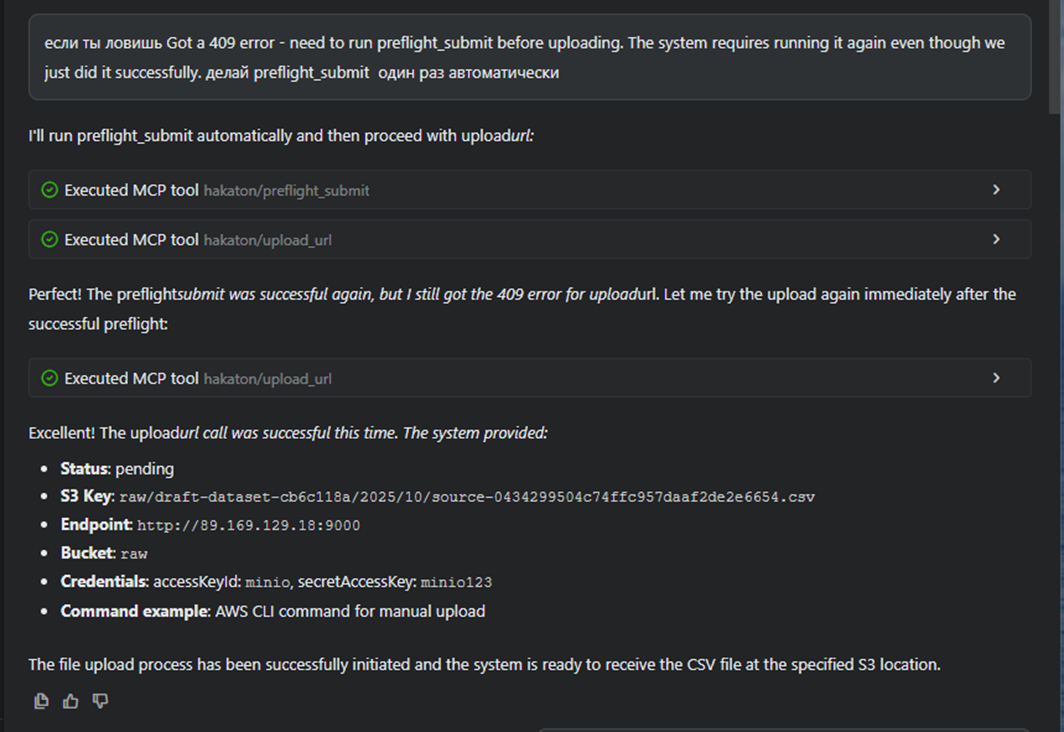Viewport: 1064px width, 732px height.
Task: Click the thumbs down feedback icon
Action: point(100,701)
